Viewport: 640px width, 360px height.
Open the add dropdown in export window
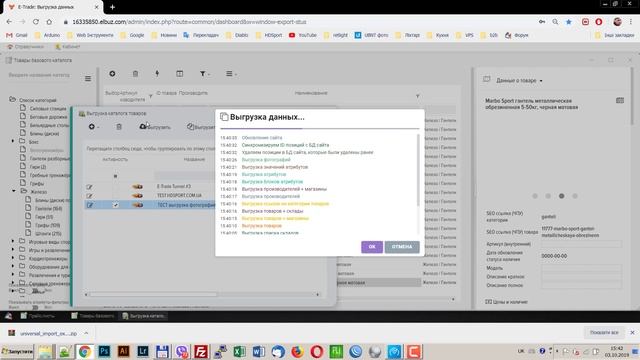pyautogui.click(x=93, y=127)
